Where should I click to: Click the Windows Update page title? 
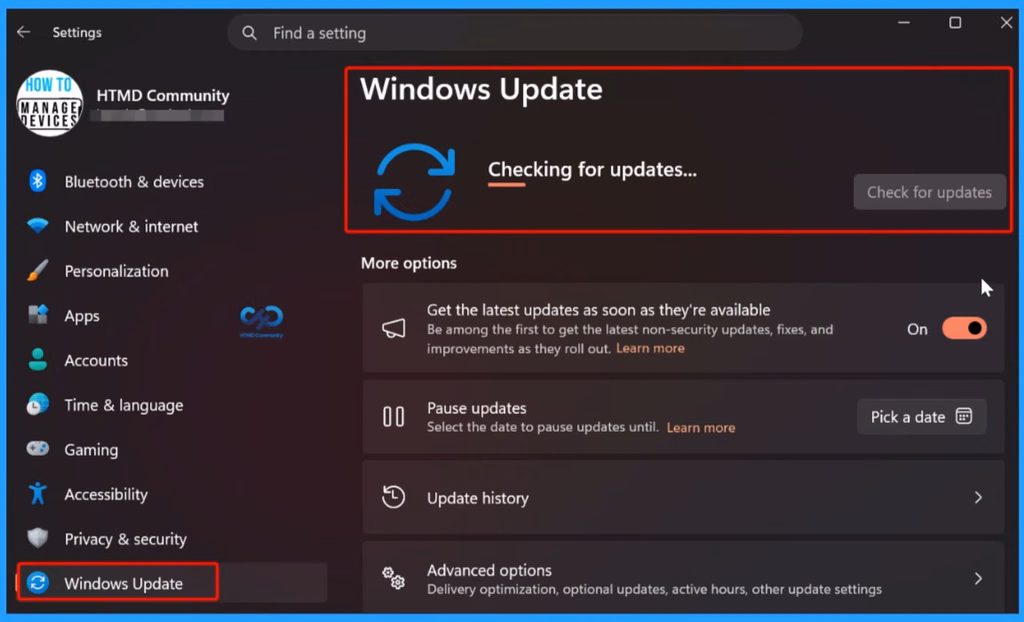(481, 89)
